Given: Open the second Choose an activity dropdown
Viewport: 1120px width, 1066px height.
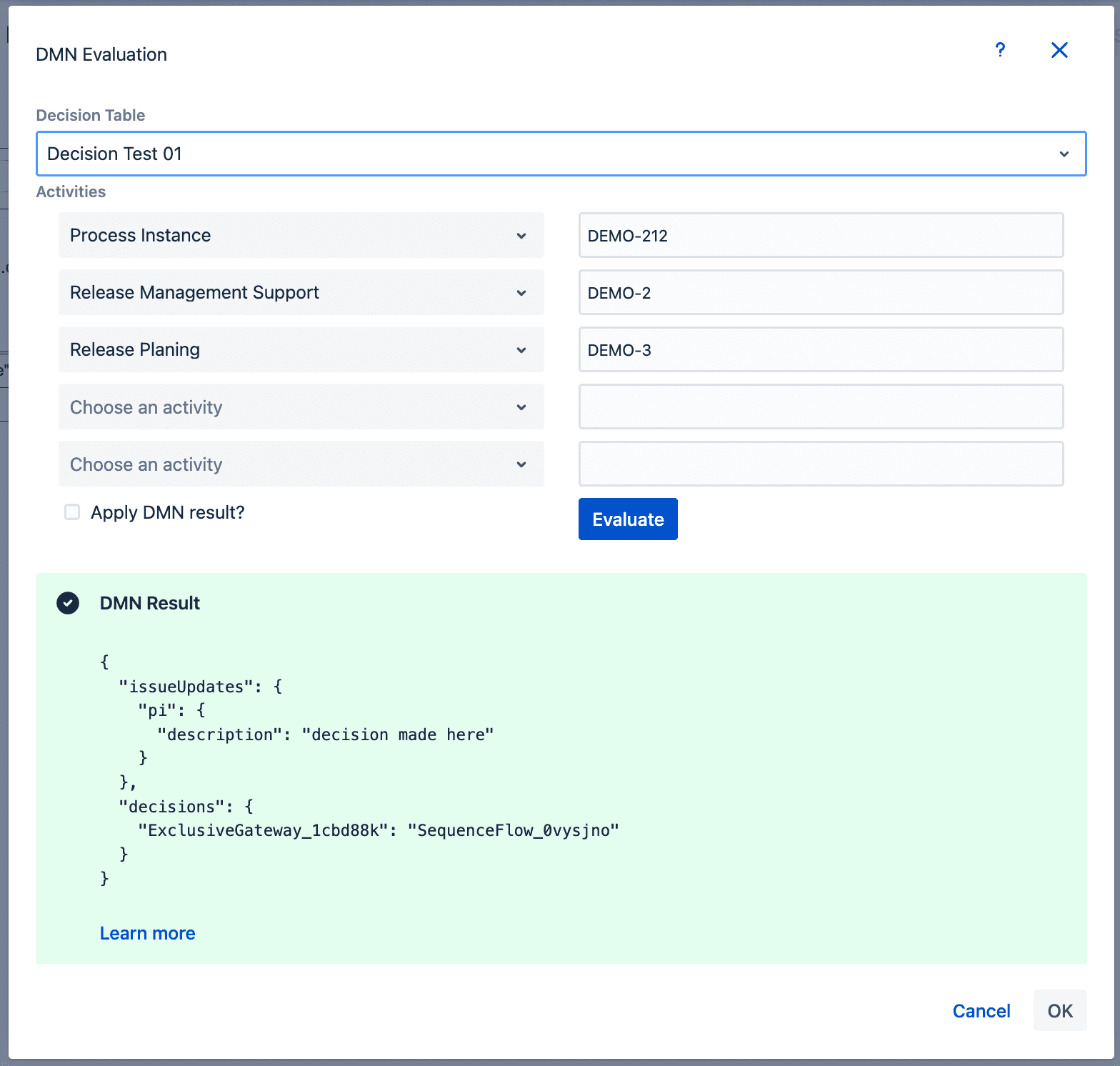Looking at the screenshot, I should click(301, 464).
